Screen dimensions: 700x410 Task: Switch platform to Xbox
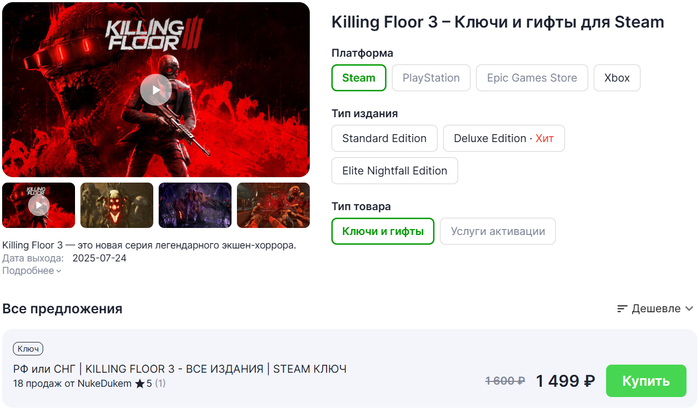click(x=617, y=78)
